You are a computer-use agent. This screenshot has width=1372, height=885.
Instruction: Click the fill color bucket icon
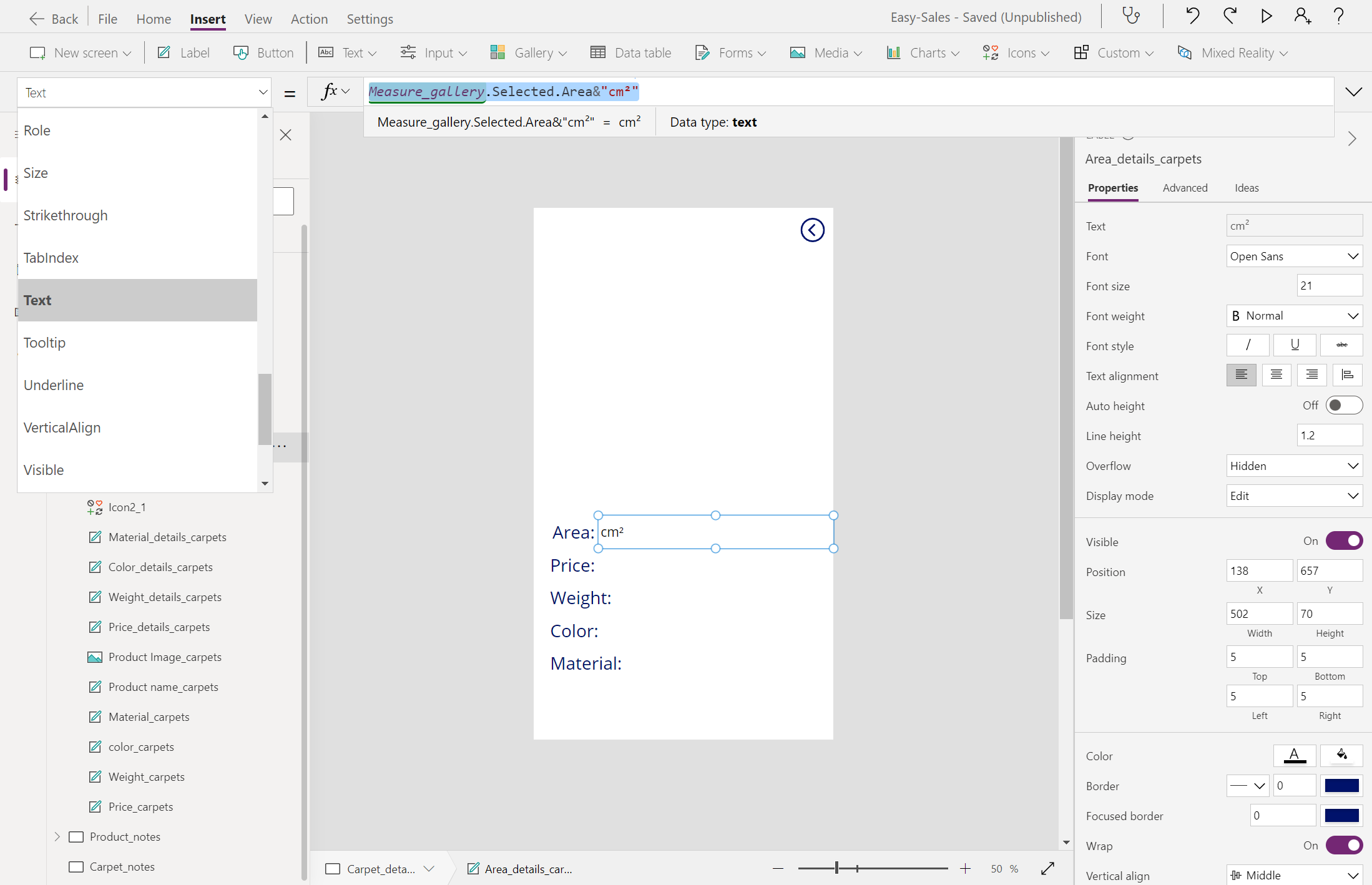coord(1341,755)
